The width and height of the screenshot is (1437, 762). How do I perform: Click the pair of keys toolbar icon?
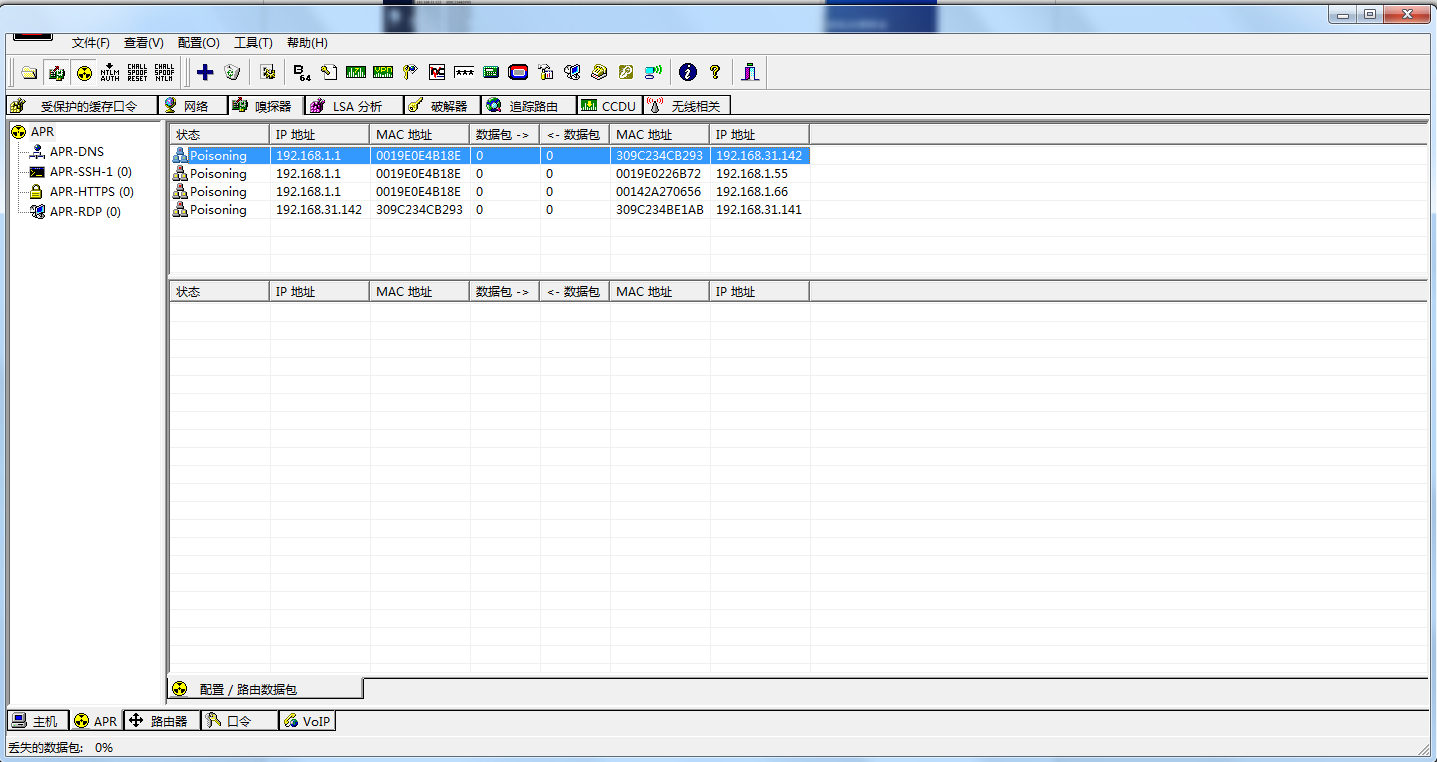[410, 72]
